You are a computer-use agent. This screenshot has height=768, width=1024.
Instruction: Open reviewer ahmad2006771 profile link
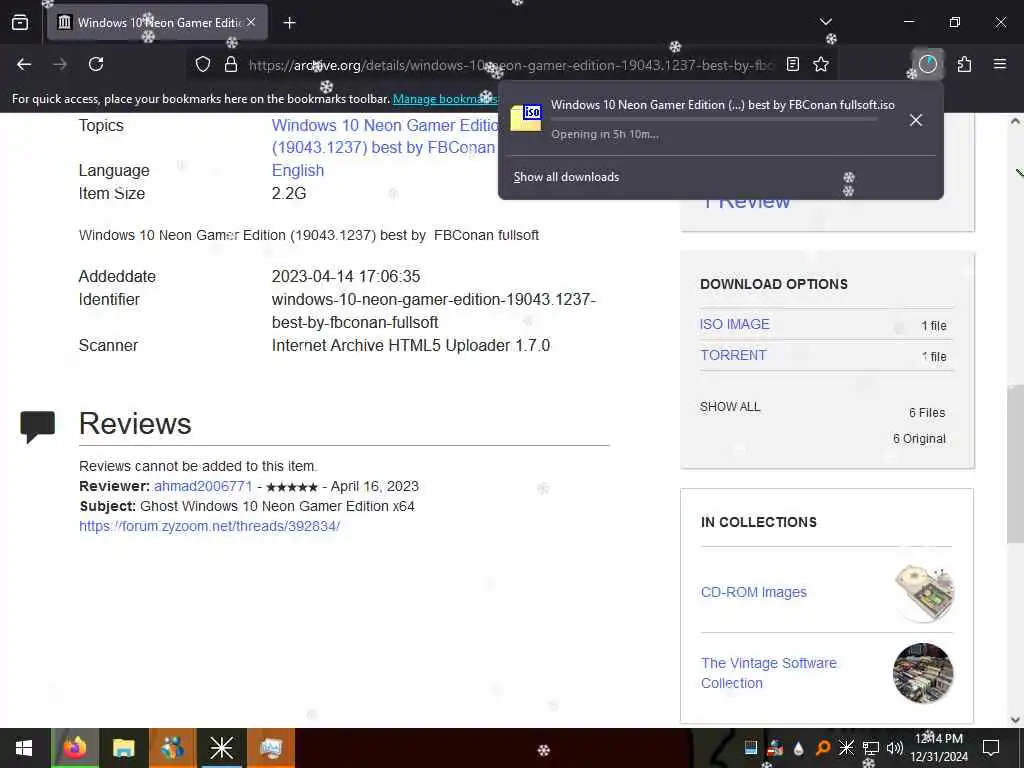[203, 487]
